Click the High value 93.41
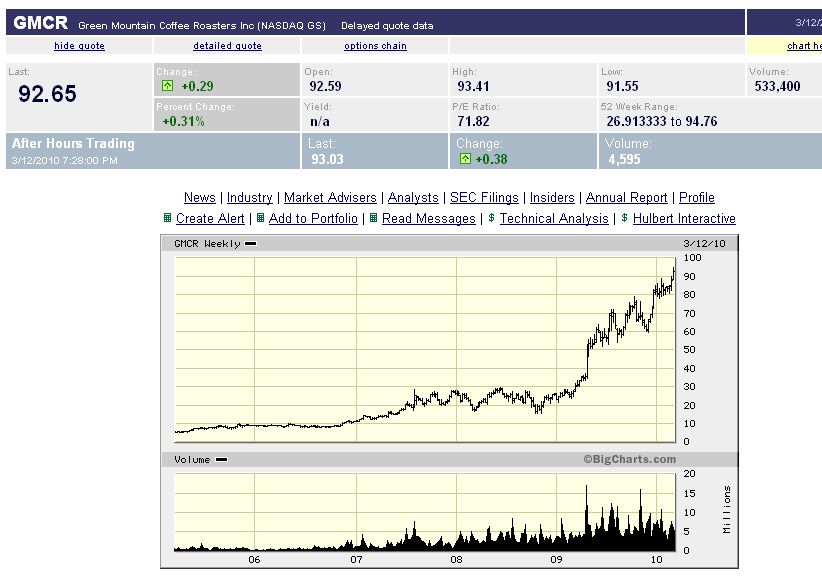This screenshot has height=582, width=822. coord(473,86)
